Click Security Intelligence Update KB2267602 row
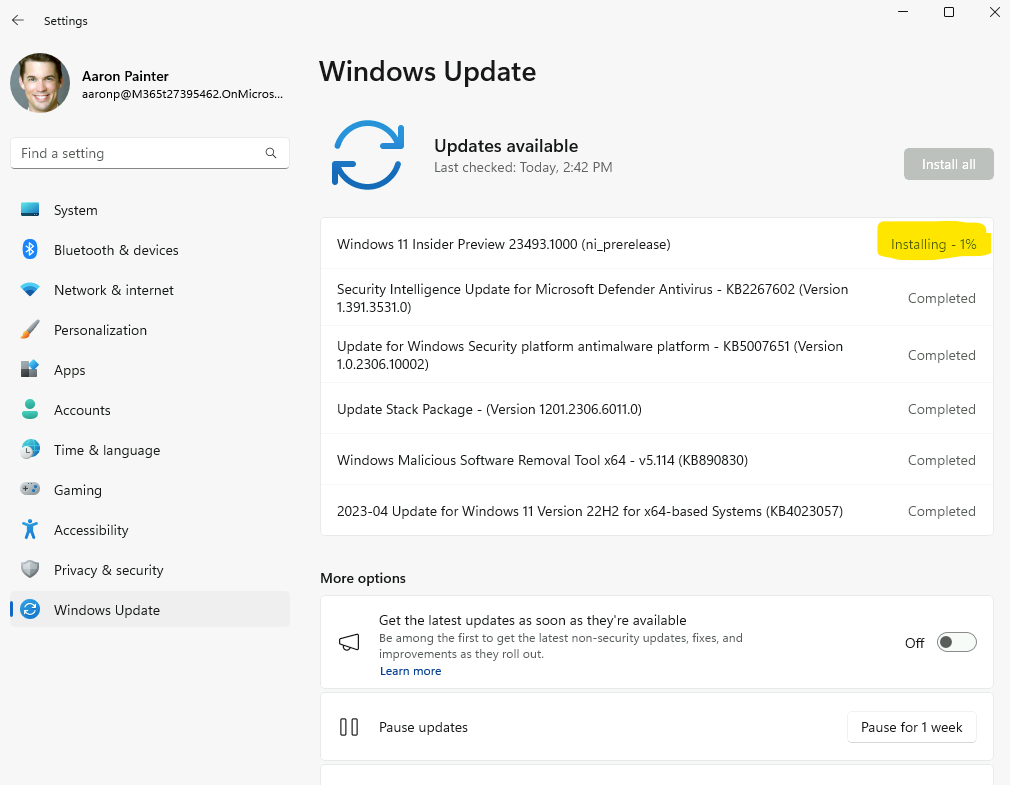This screenshot has height=785, width=1010. coord(656,298)
